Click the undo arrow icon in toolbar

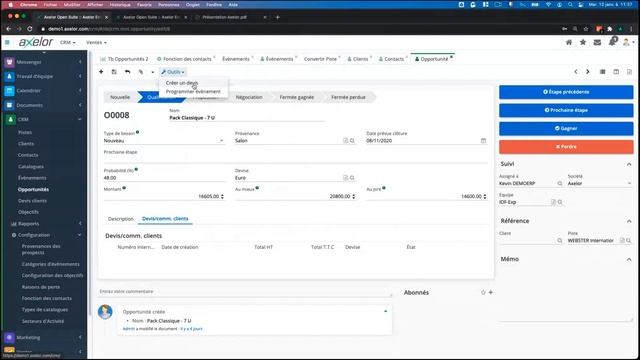(x=127, y=72)
